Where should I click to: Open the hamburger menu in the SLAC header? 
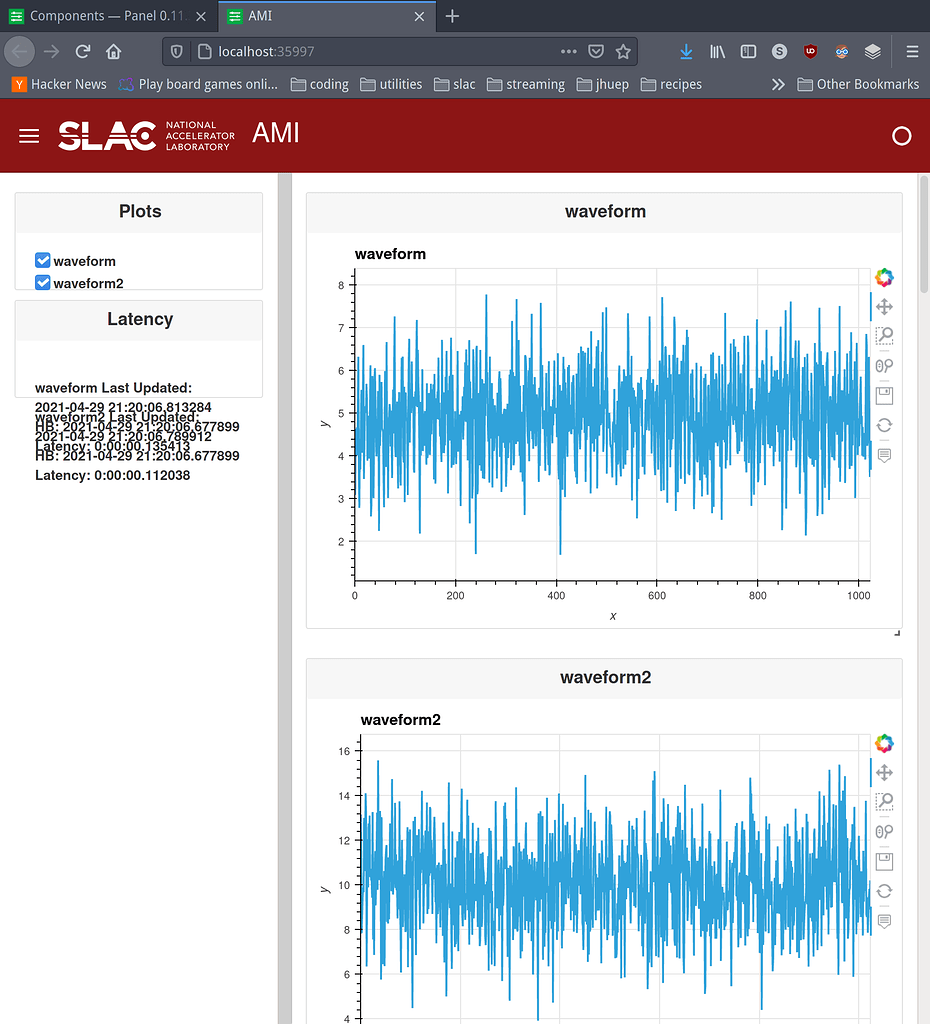(28, 136)
